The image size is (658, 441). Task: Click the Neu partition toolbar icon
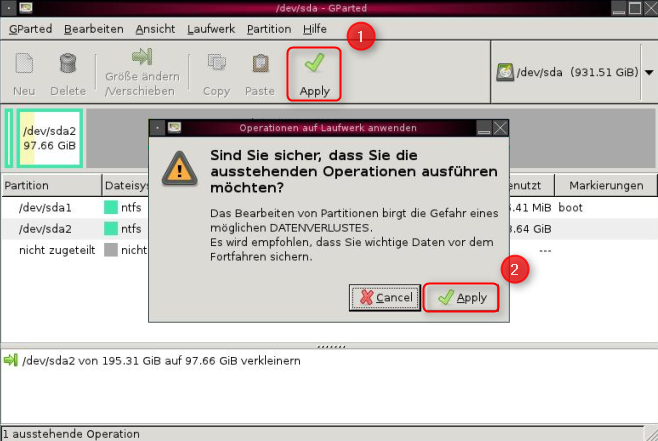point(24,64)
